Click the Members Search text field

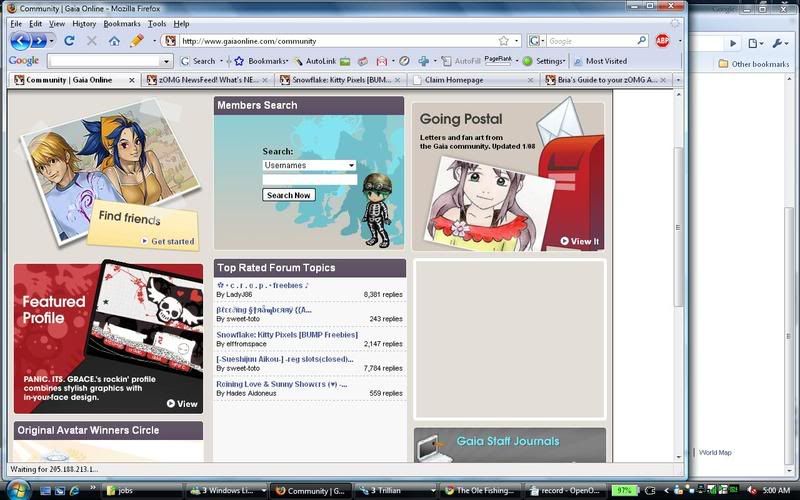click(x=309, y=179)
